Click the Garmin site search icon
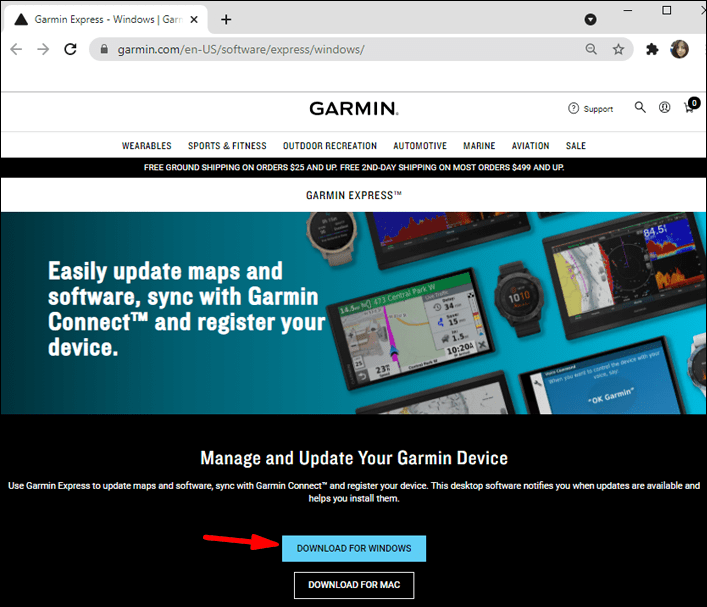 (640, 107)
